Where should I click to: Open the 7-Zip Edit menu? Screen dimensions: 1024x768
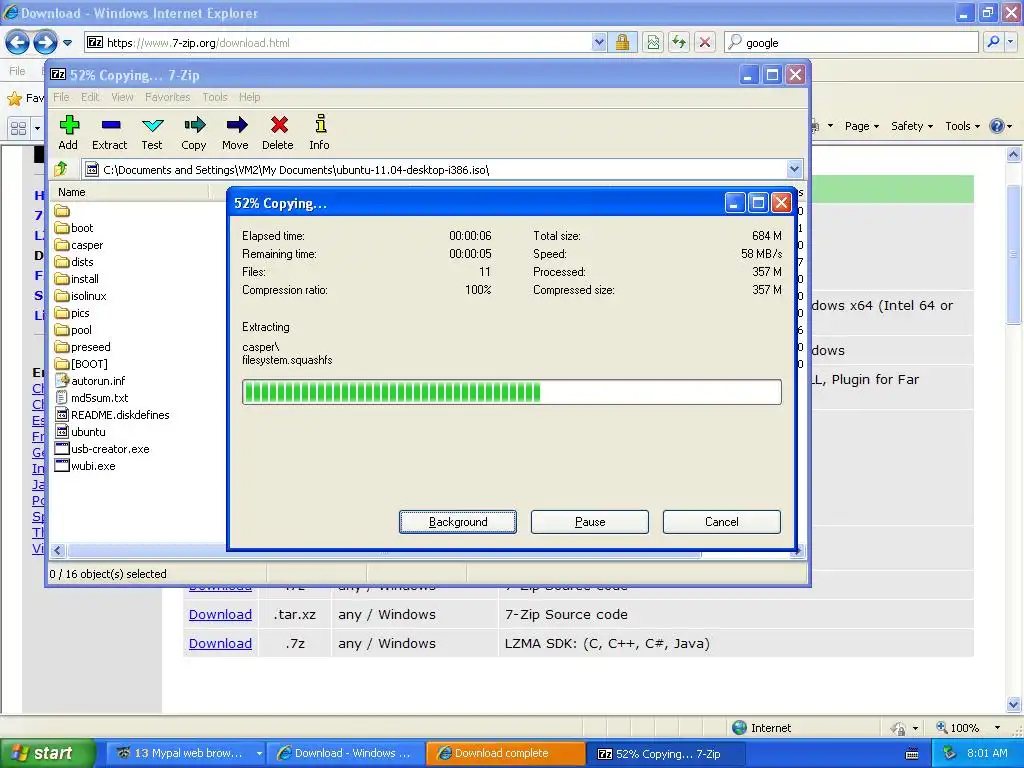click(90, 97)
